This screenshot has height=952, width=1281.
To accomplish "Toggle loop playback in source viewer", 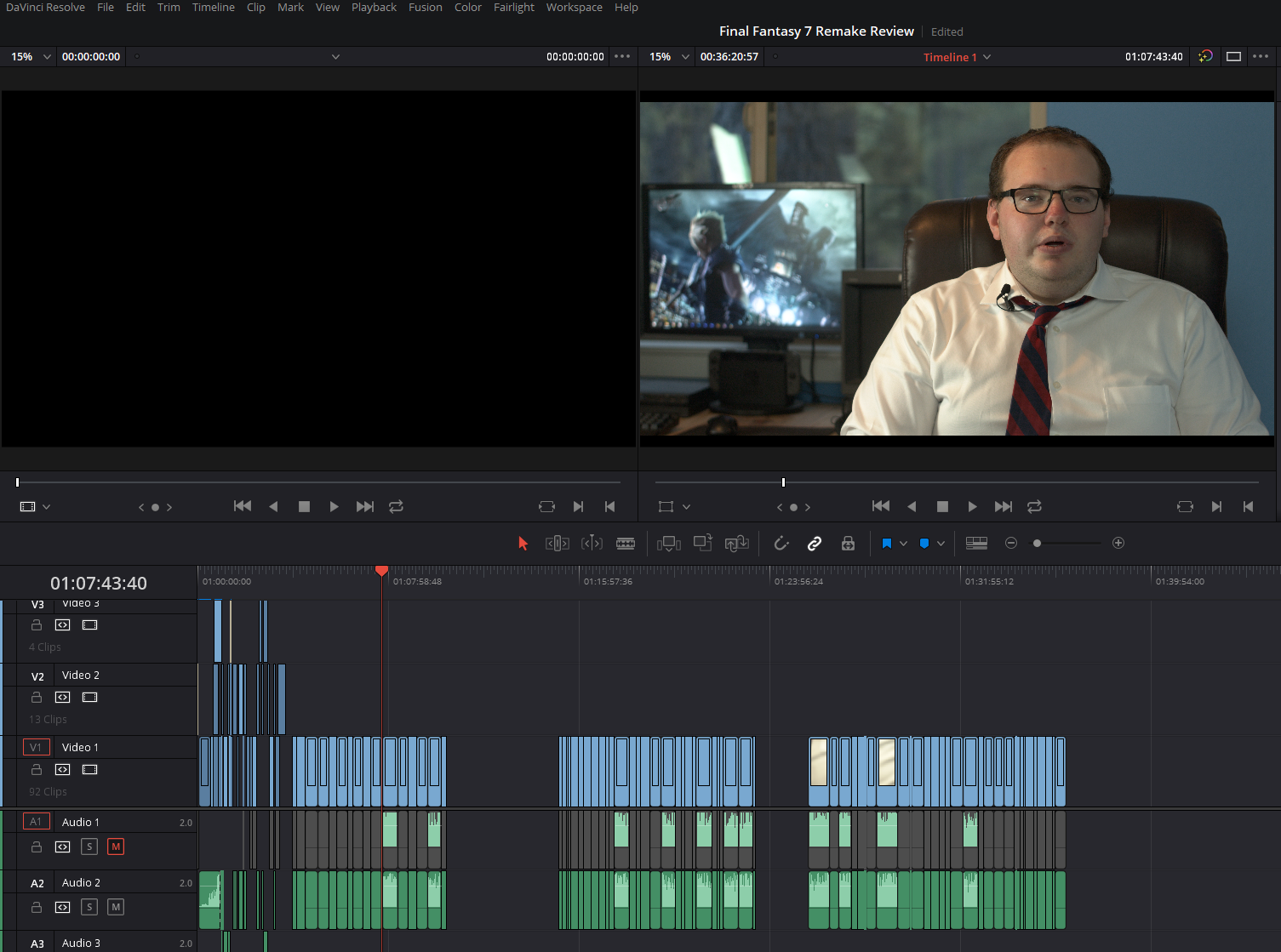I will pyautogui.click(x=396, y=506).
